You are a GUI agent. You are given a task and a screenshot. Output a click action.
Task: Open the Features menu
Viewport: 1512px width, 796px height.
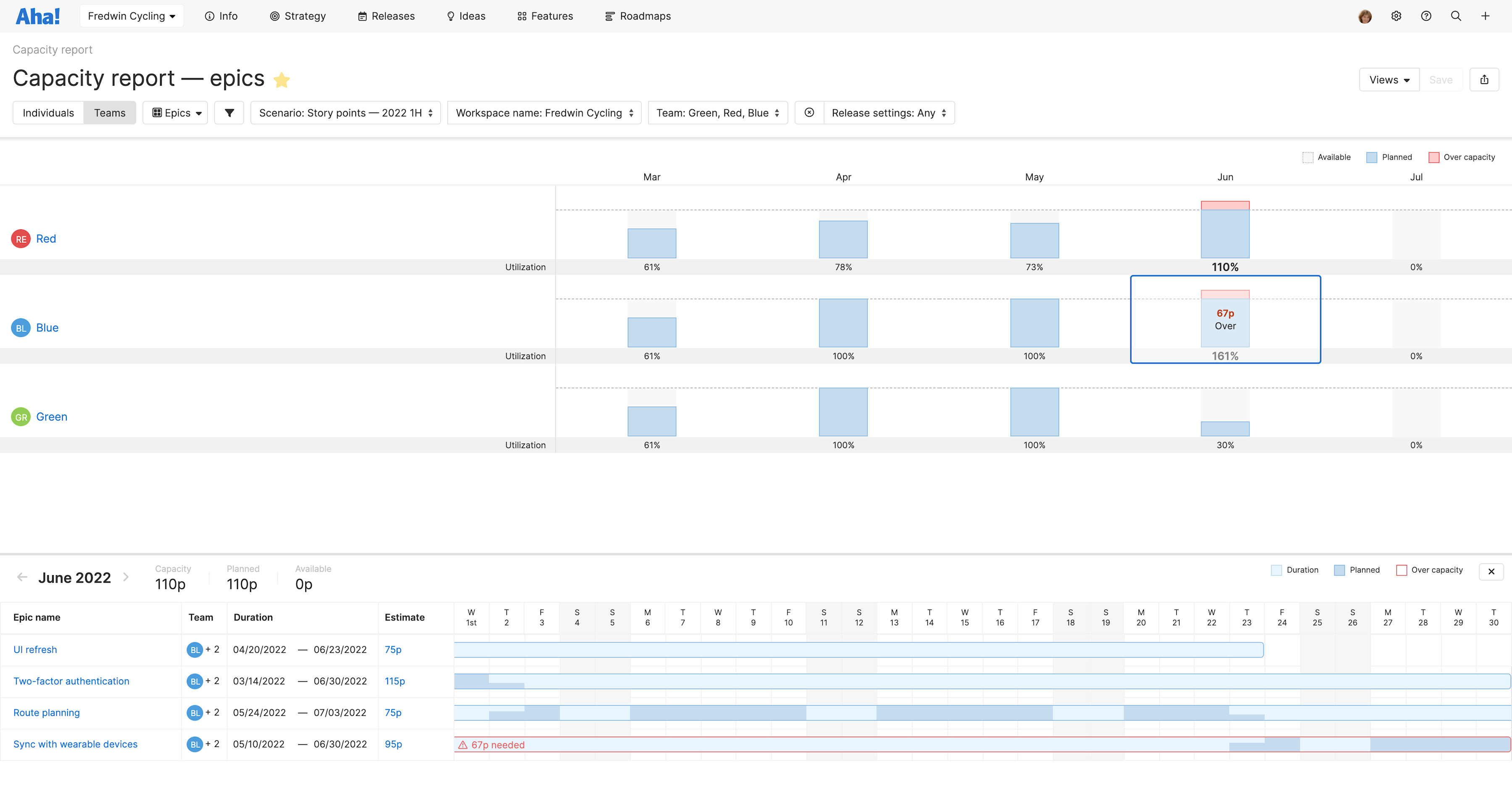coord(545,16)
